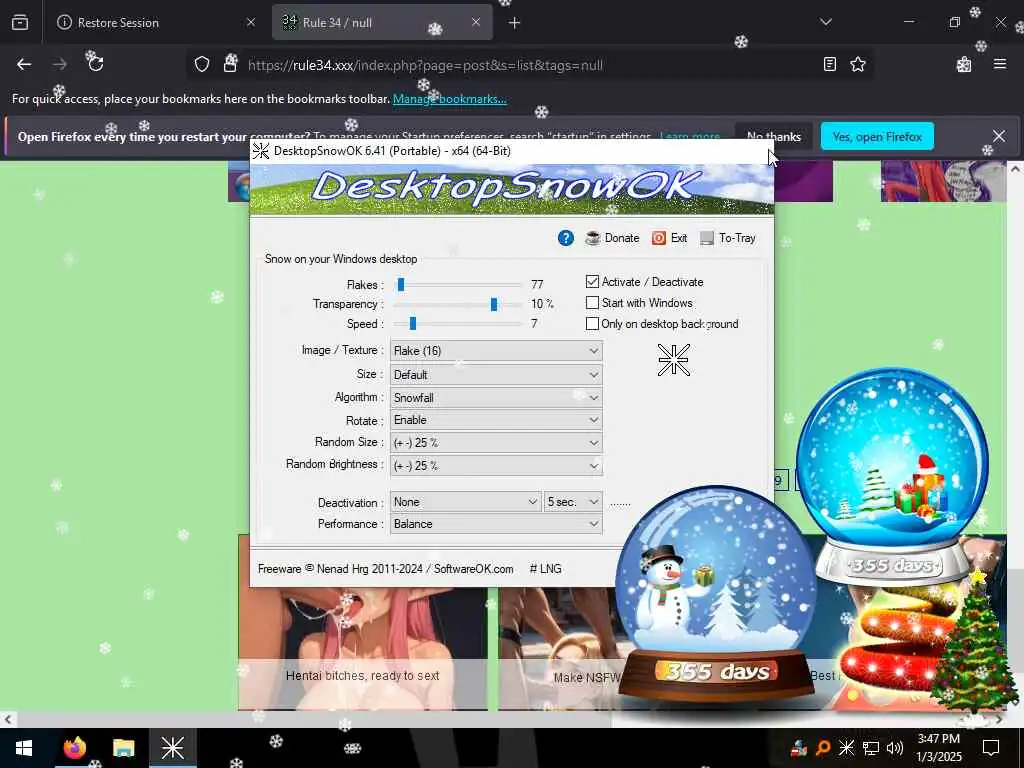Open File Explorer from the taskbar

pos(123,748)
